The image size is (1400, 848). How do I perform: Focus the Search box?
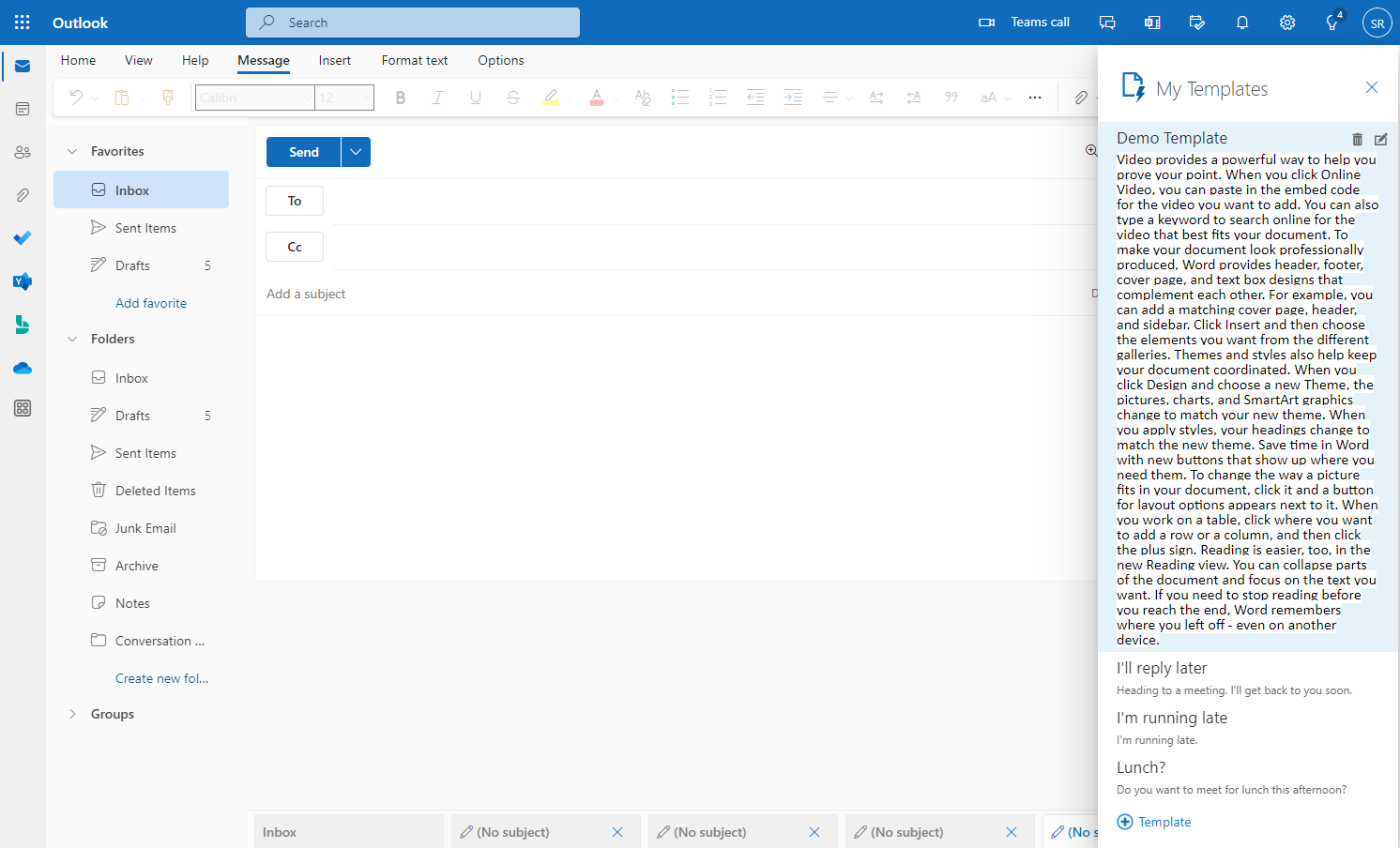(x=413, y=23)
